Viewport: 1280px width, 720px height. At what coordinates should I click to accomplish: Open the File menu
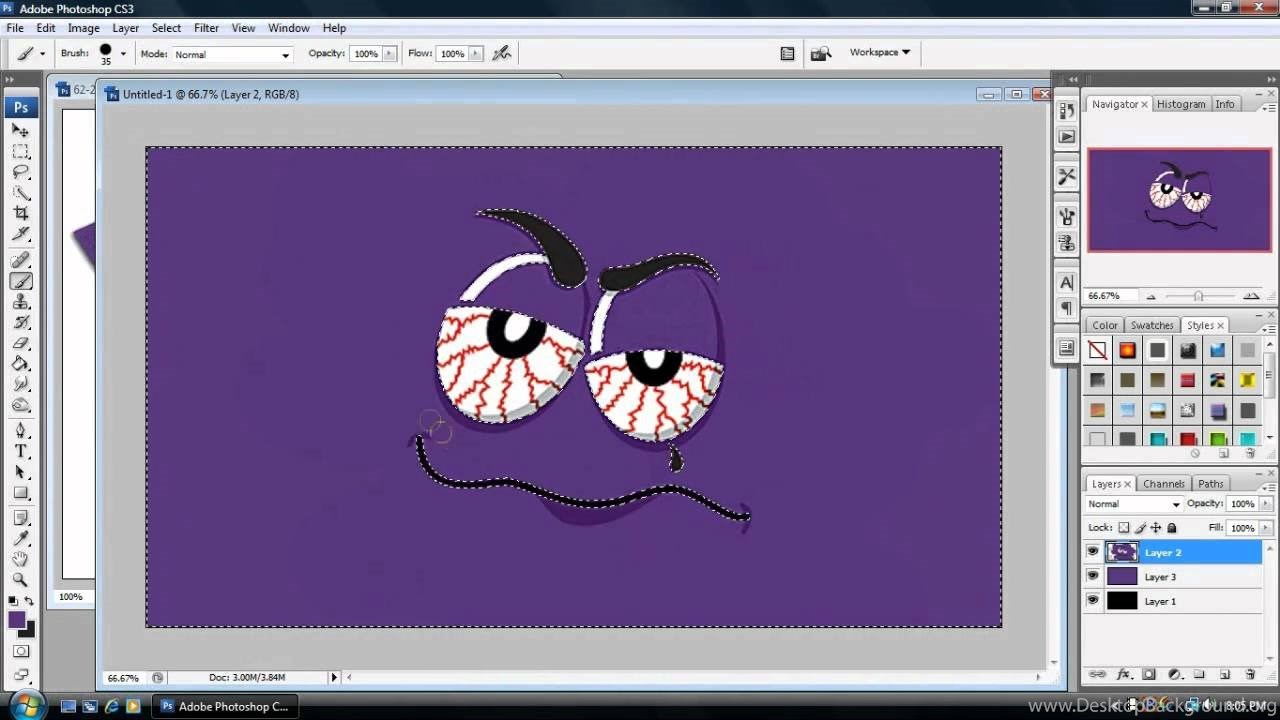tap(15, 28)
